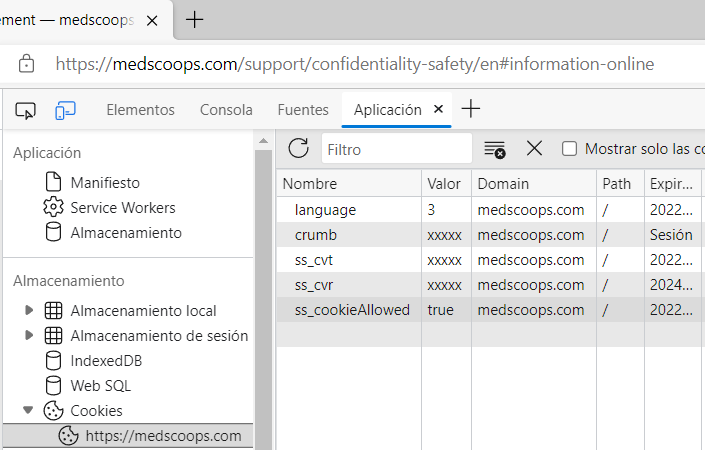
Task: Click the Filtro input field
Action: [397, 149]
